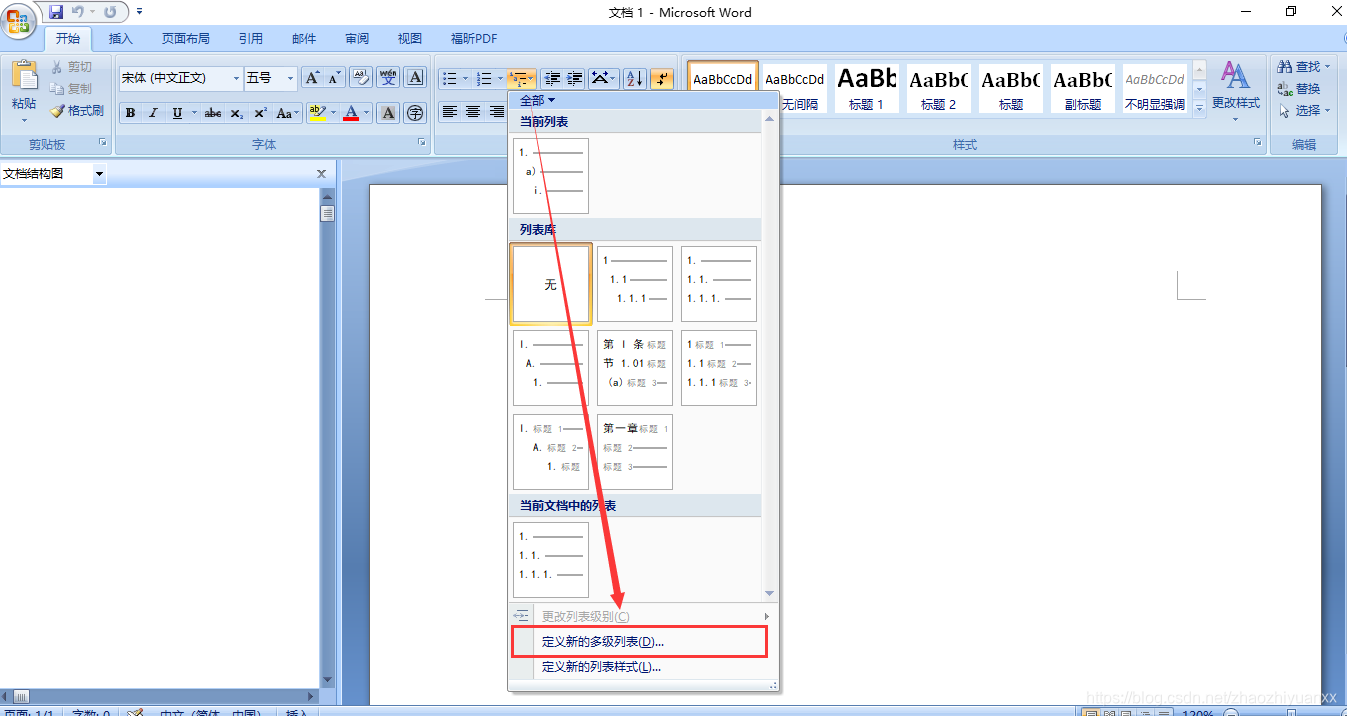Click the Shrink Font icon
Viewport: 1347px width, 716px height.
pos(335,78)
